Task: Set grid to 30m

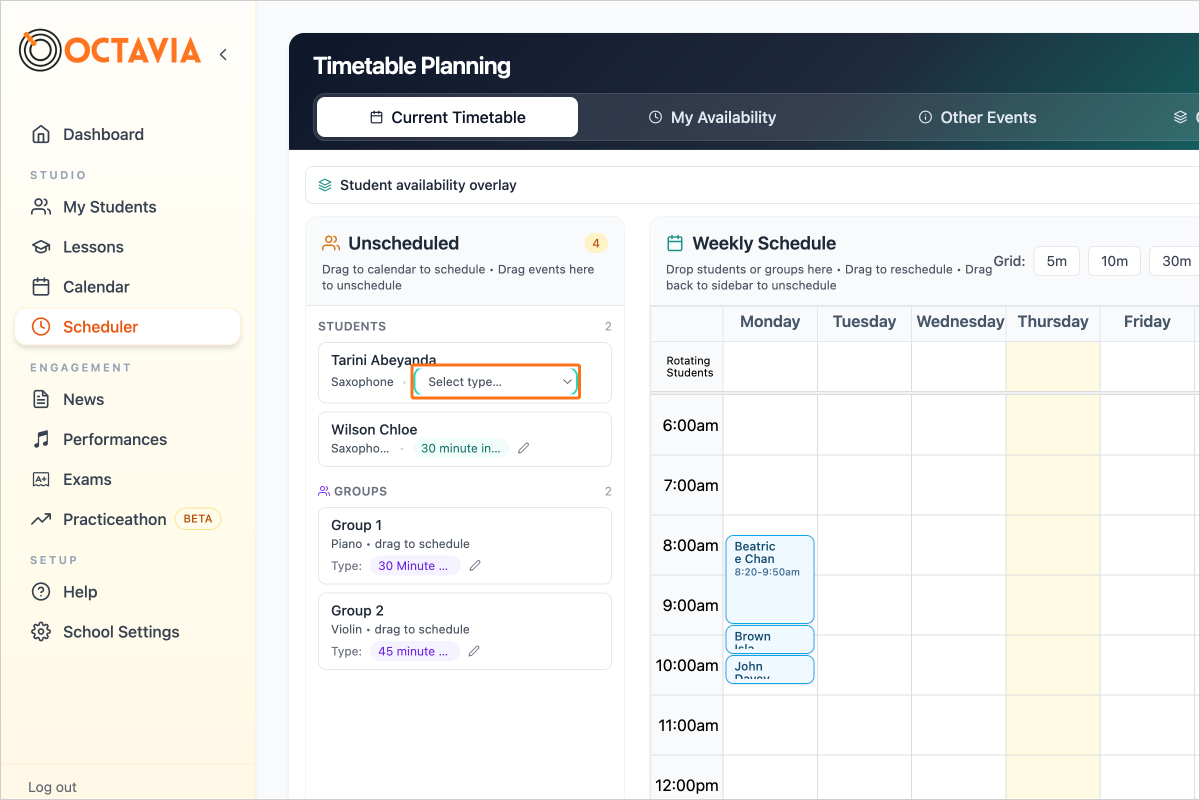Action: tap(1175, 261)
